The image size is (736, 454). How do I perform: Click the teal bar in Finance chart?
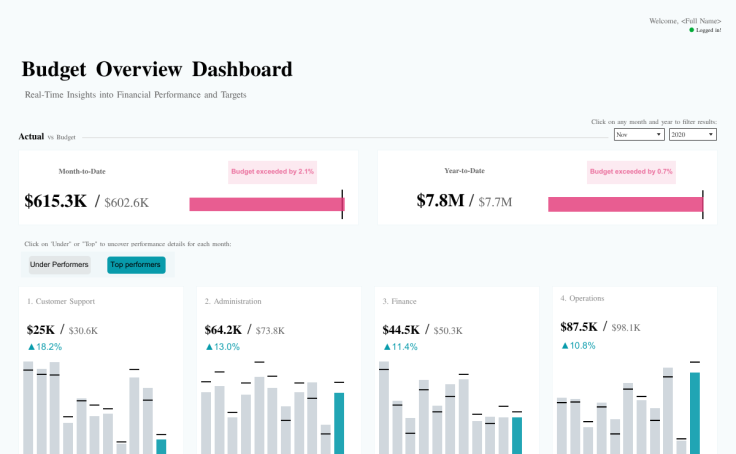(517, 436)
